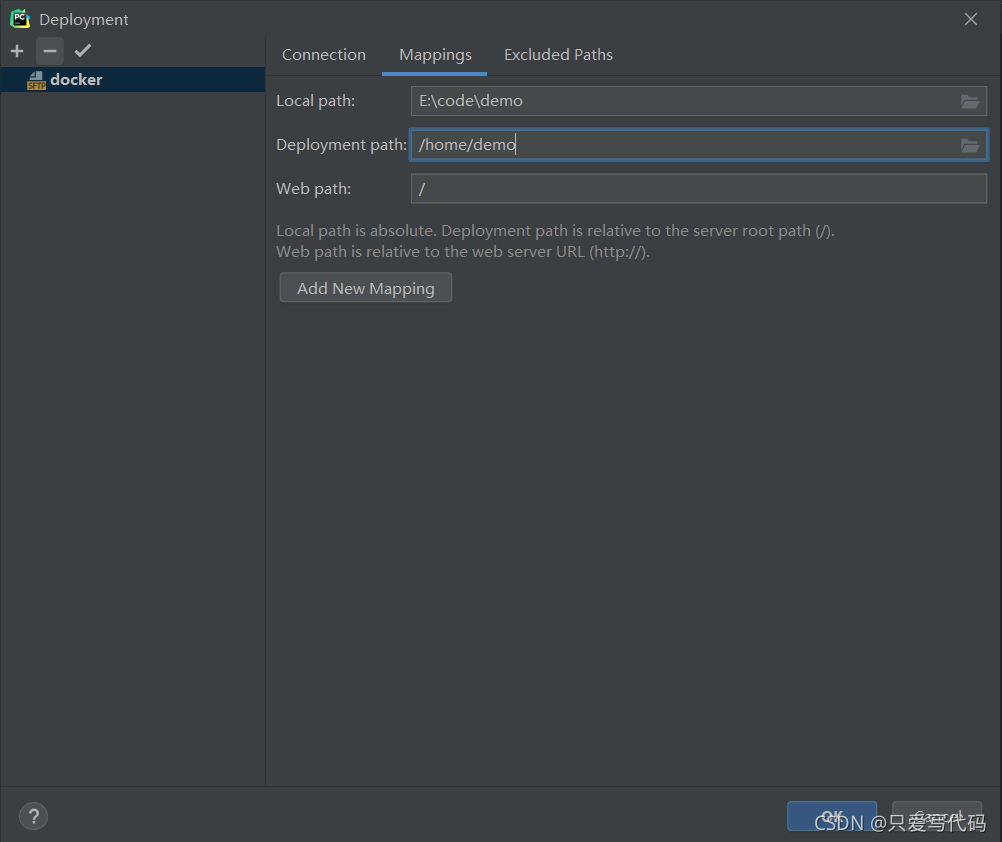Click the Deployment path label text
Viewport: 1002px width, 842px height.
pyautogui.click(x=341, y=145)
